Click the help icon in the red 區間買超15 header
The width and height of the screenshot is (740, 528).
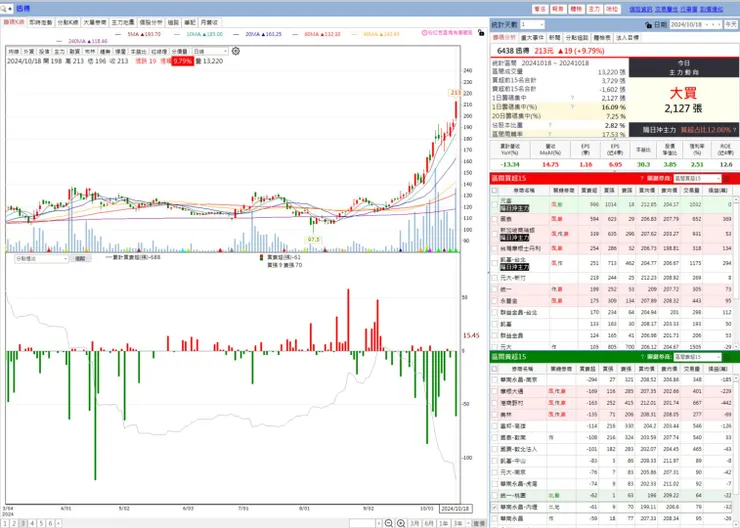coord(642,178)
